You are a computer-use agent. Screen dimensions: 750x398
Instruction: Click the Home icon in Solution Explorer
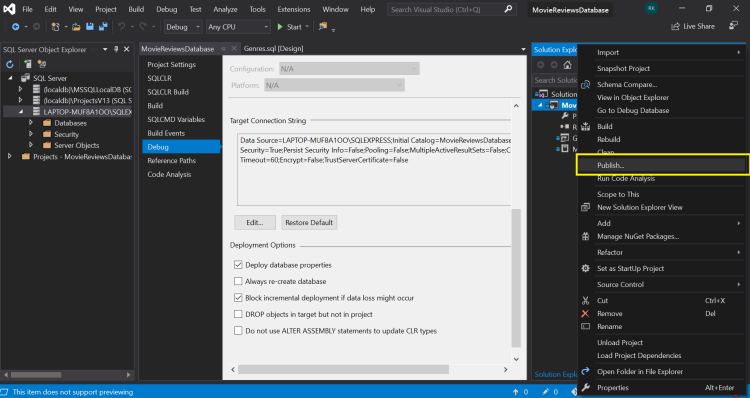click(567, 65)
